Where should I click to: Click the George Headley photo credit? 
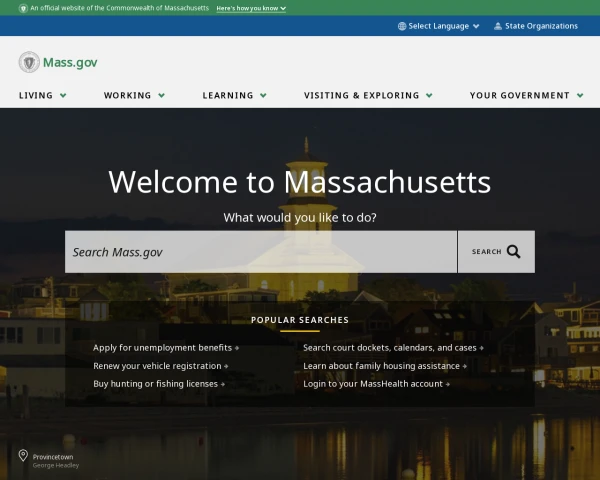coord(56,465)
